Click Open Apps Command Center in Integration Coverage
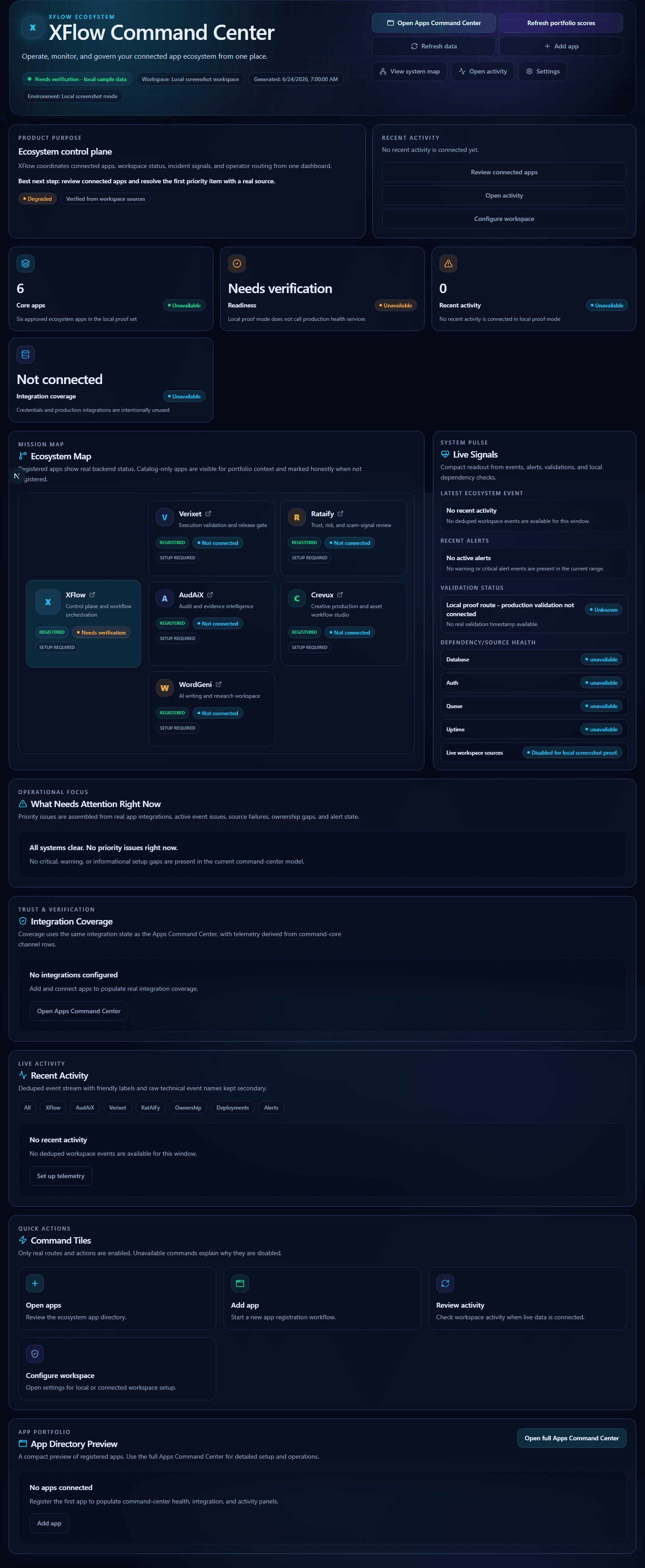Image resolution: width=645 pixels, height=1568 pixels. coord(78,1011)
